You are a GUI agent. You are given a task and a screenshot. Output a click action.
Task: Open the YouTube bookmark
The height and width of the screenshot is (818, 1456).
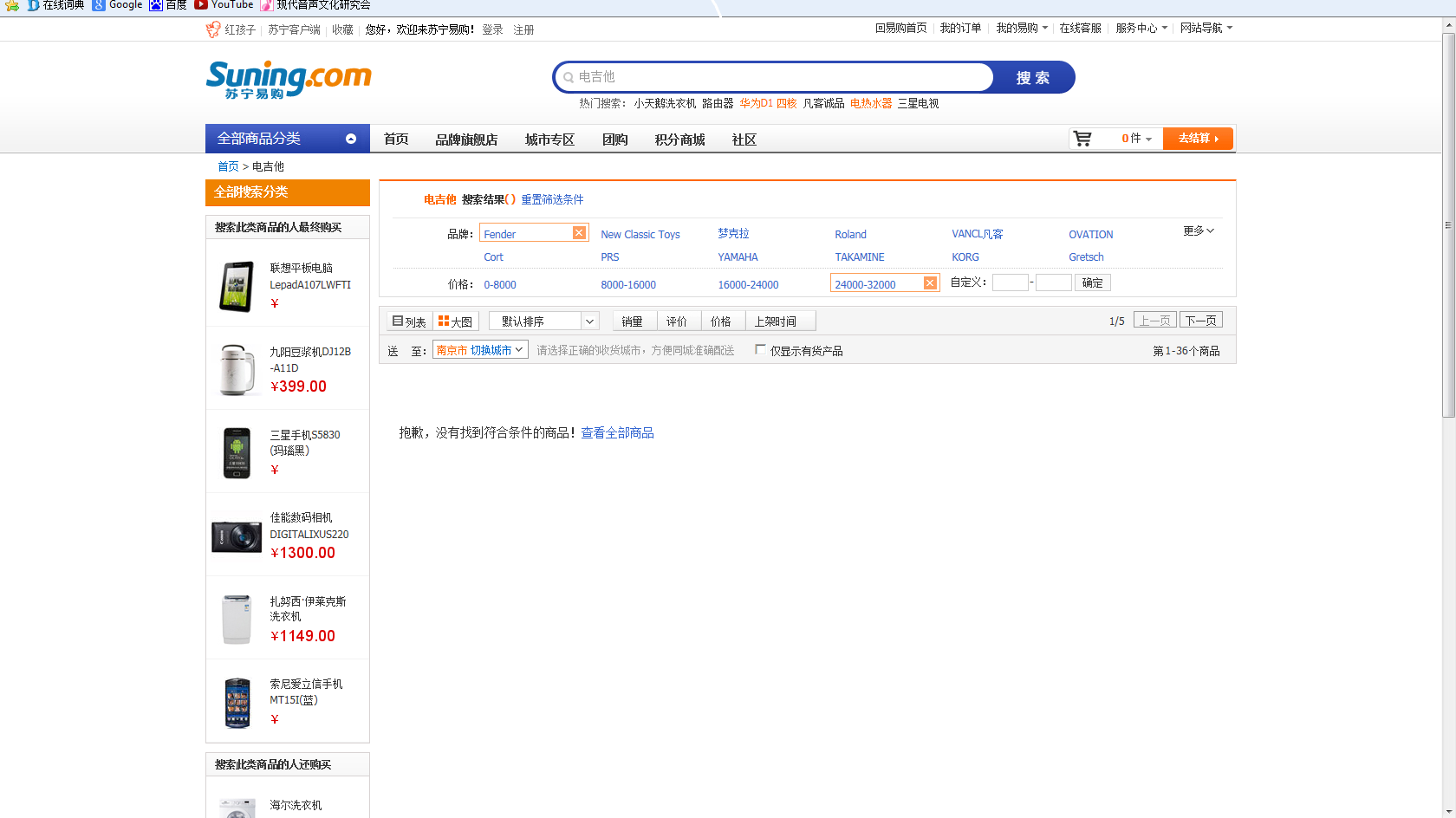click(224, 5)
